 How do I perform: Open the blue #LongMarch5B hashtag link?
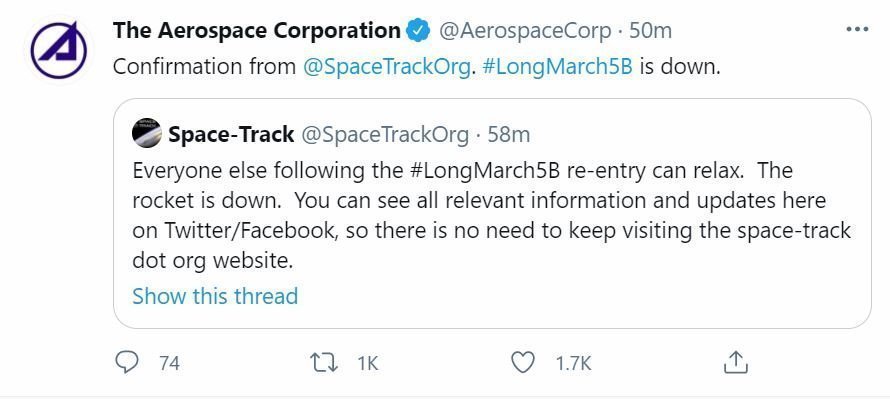(557, 67)
